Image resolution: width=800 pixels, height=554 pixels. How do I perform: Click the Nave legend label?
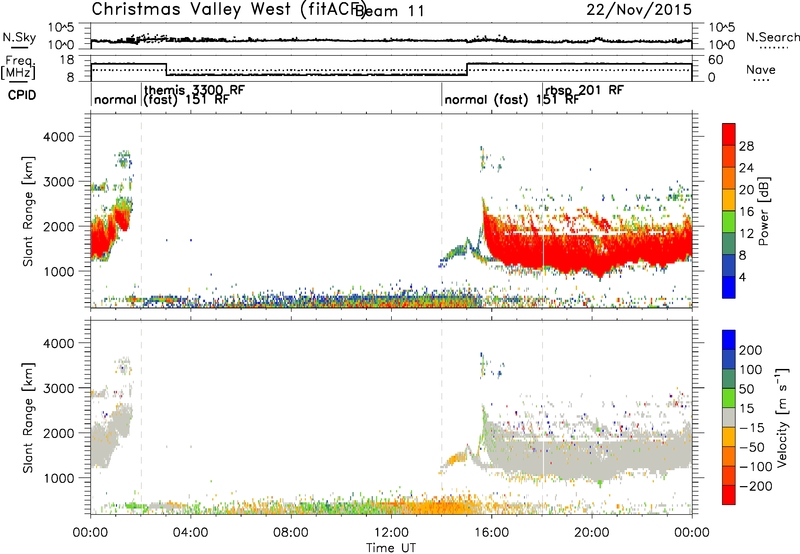(761, 70)
